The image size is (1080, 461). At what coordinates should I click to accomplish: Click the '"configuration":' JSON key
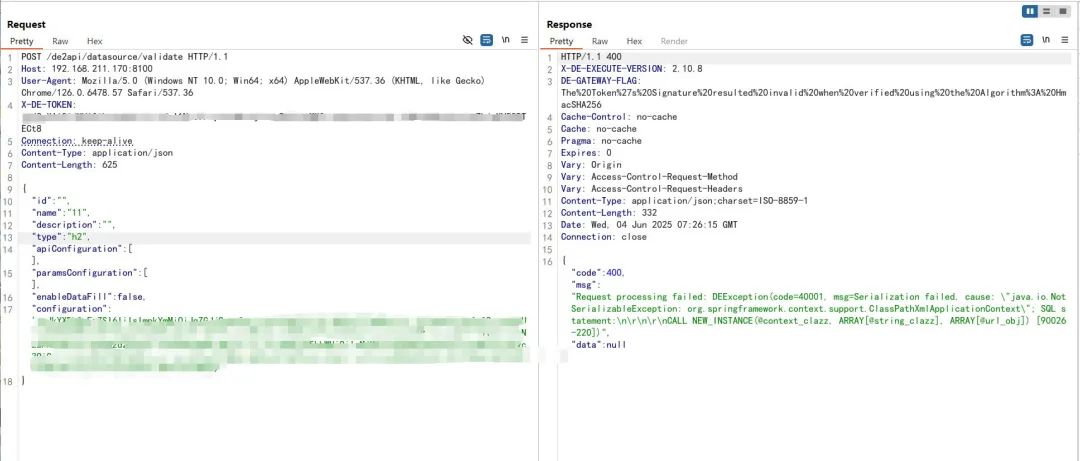pyautogui.click(x=72, y=309)
